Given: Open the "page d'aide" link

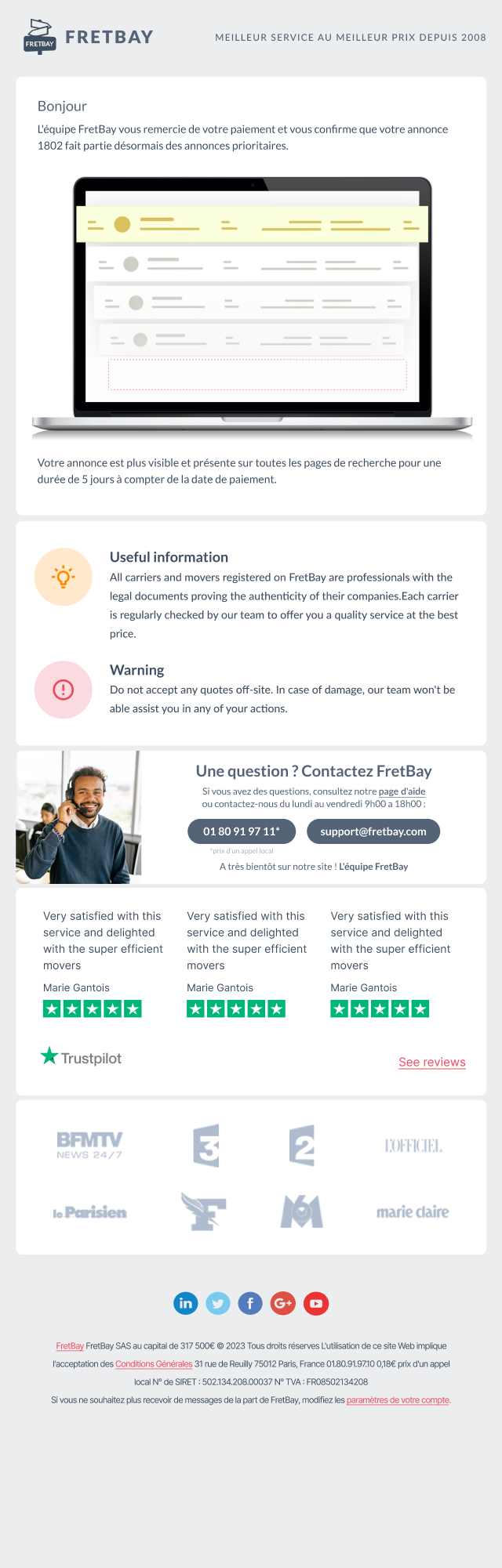Looking at the screenshot, I should (x=402, y=791).
